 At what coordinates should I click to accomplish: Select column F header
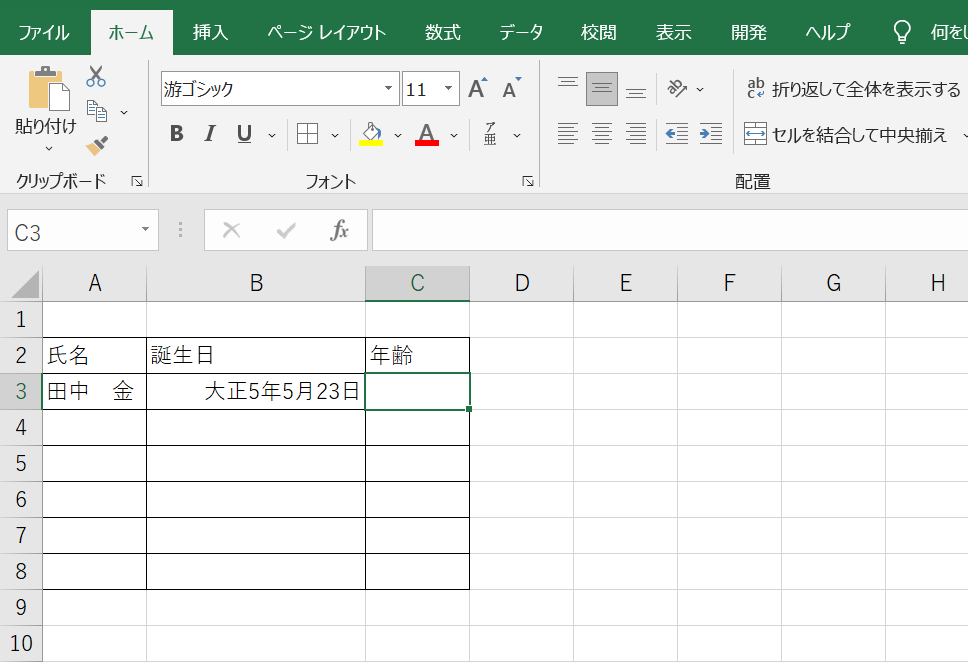(x=730, y=283)
